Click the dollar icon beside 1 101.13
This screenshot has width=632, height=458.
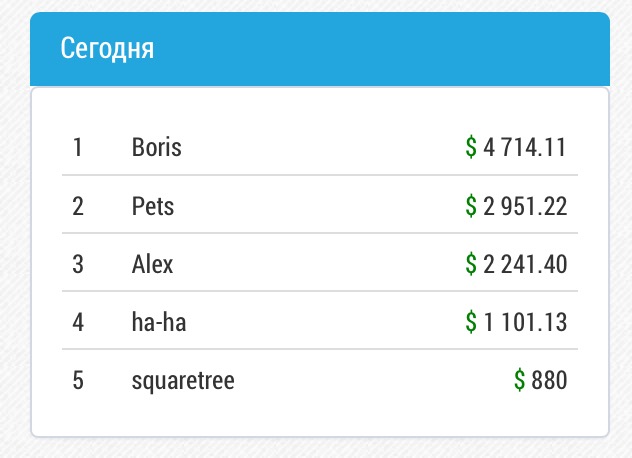pyautogui.click(x=471, y=323)
